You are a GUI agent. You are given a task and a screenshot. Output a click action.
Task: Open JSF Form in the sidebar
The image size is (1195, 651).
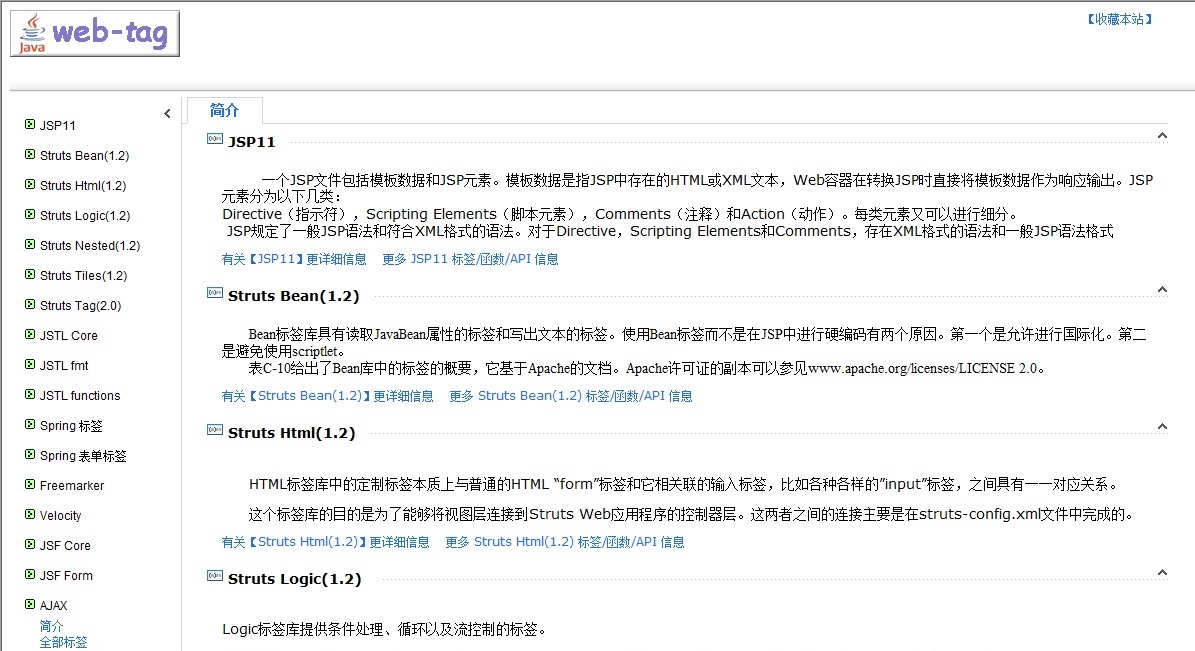(66, 576)
